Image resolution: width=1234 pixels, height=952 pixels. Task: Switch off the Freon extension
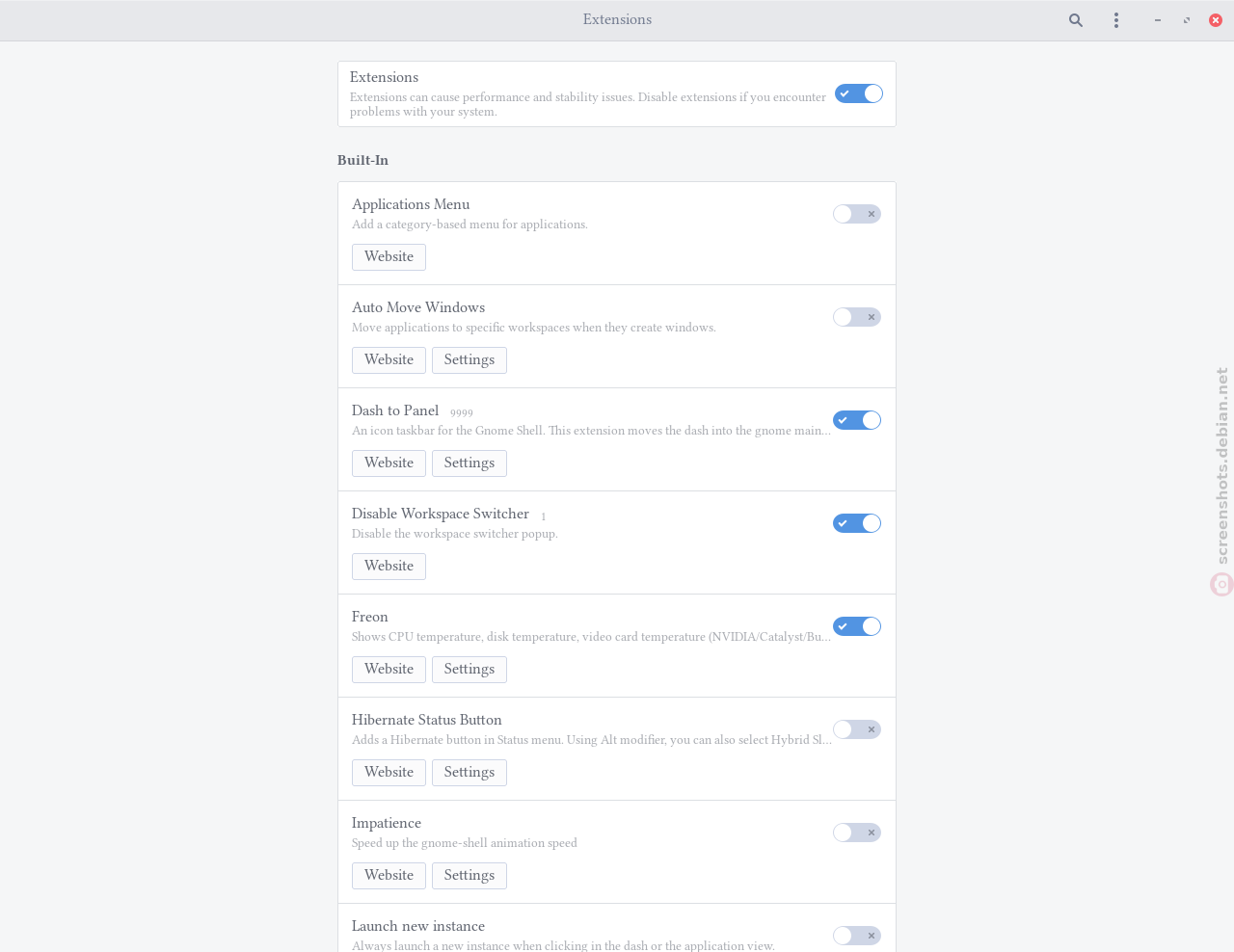857,626
